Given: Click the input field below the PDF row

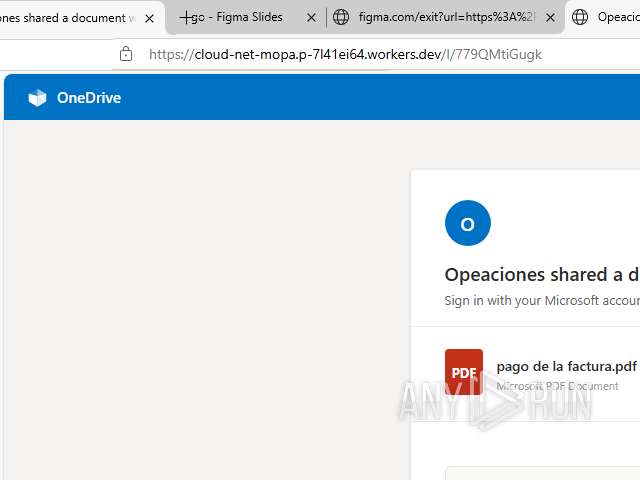Looking at the screenshot, I should (543, 473).
